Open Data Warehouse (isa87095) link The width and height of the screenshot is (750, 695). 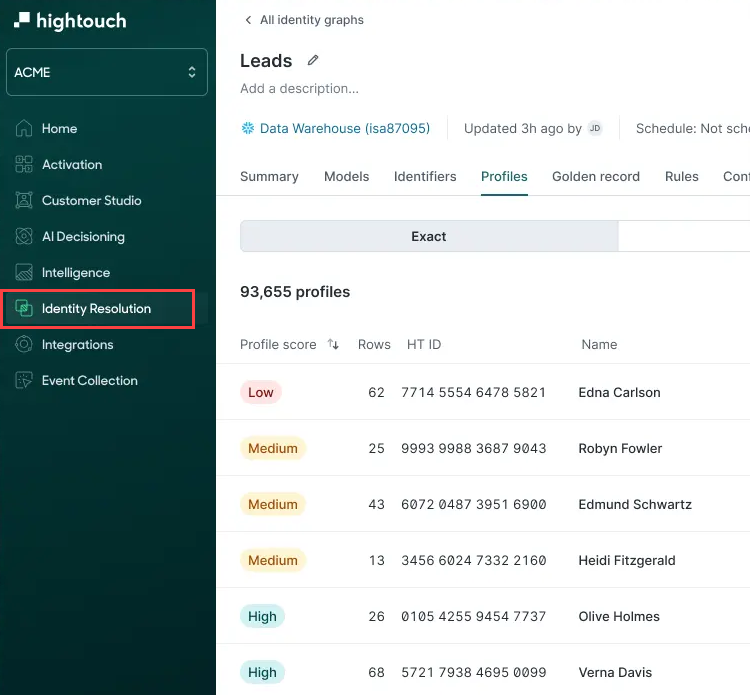345,128
